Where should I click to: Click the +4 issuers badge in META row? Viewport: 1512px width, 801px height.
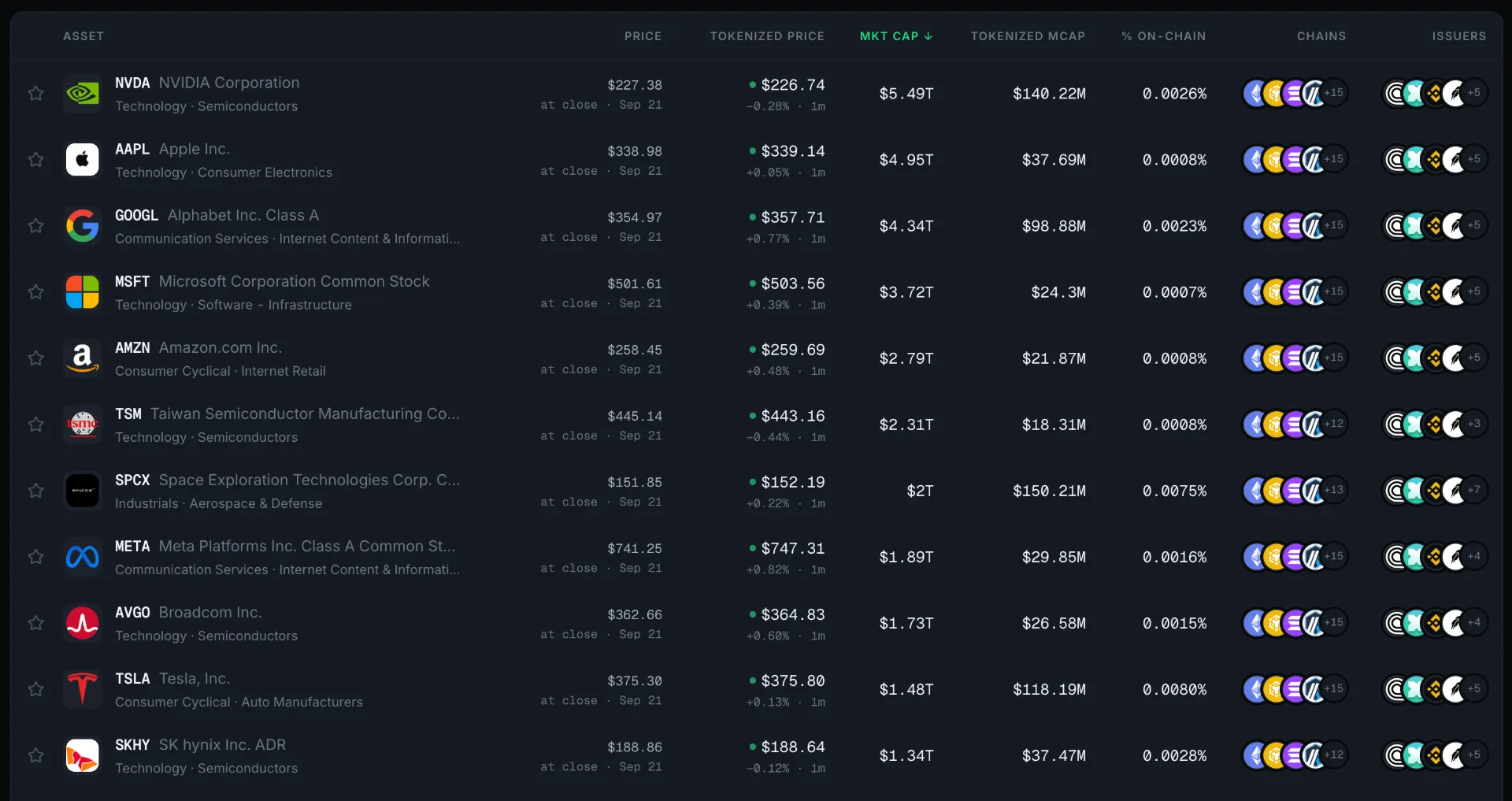1474,556
